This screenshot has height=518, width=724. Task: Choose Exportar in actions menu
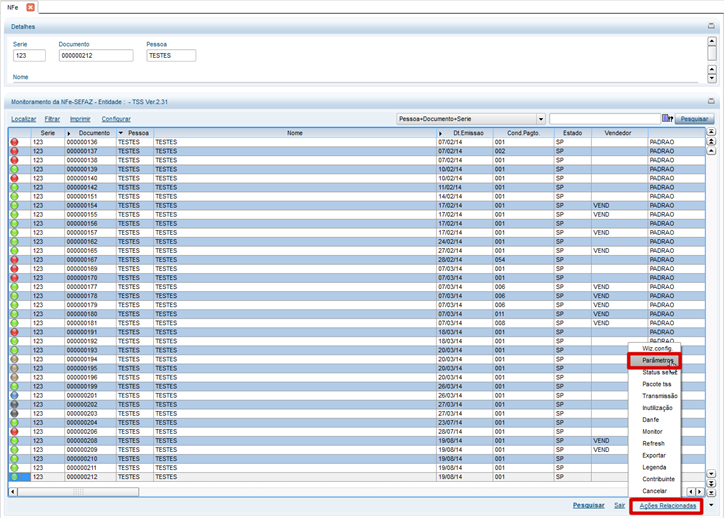point(654,456)
